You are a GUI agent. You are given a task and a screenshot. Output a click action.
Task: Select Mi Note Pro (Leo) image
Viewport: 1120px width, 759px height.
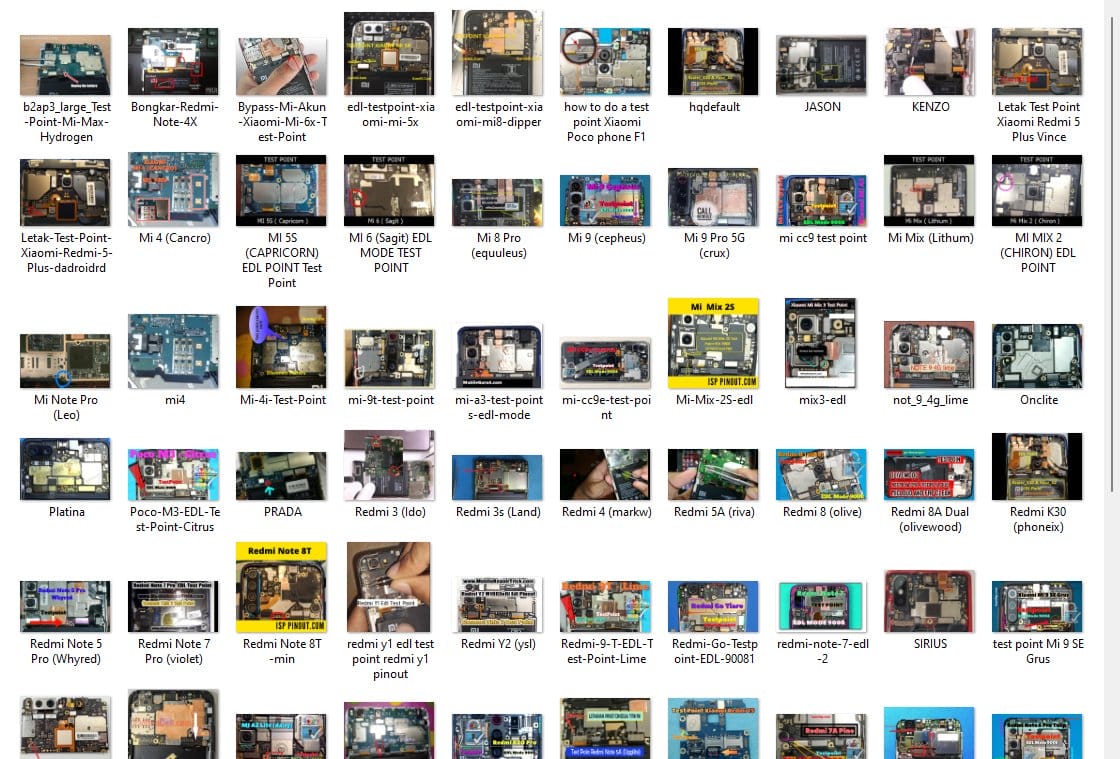pos(65,360)
